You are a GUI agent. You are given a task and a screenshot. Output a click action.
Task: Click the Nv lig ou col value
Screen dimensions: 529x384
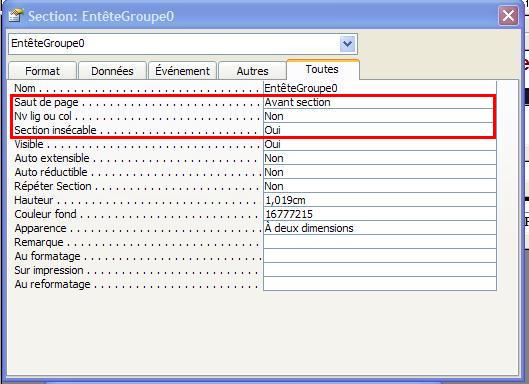(x=380, y=116)
